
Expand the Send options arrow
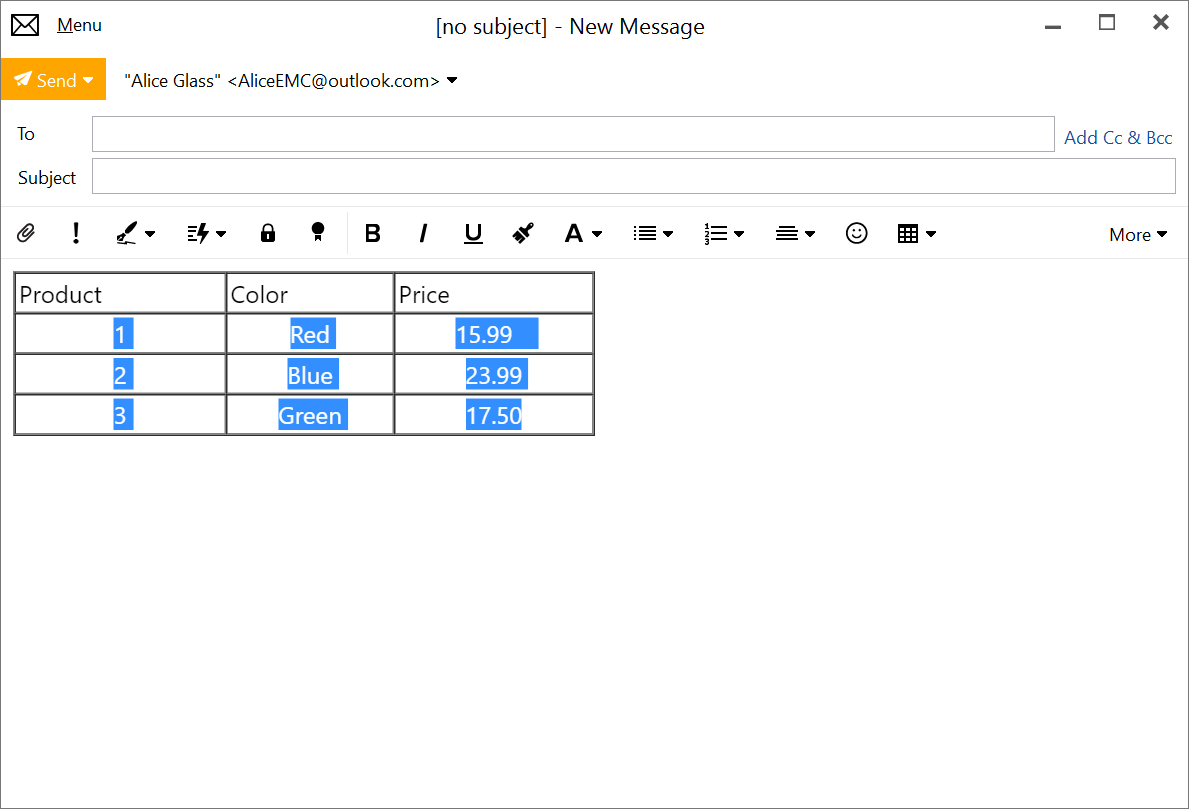pos(89,80)
